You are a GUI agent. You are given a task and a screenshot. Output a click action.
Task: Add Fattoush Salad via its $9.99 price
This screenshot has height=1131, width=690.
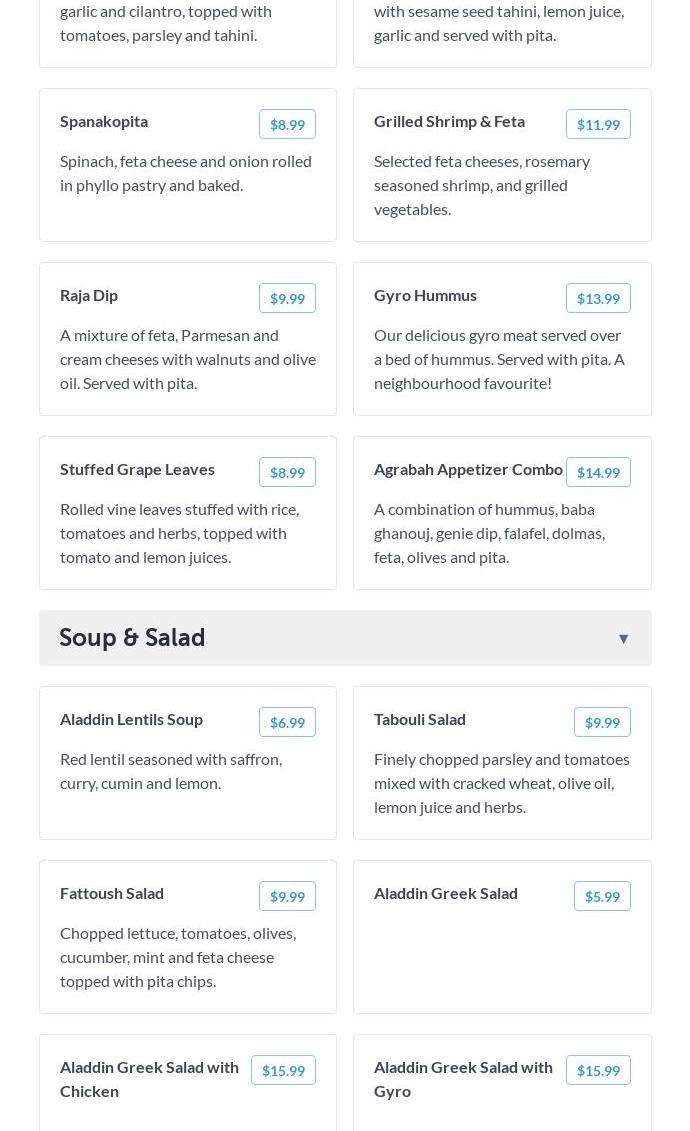pyautogui.click(x=287, y=897)
